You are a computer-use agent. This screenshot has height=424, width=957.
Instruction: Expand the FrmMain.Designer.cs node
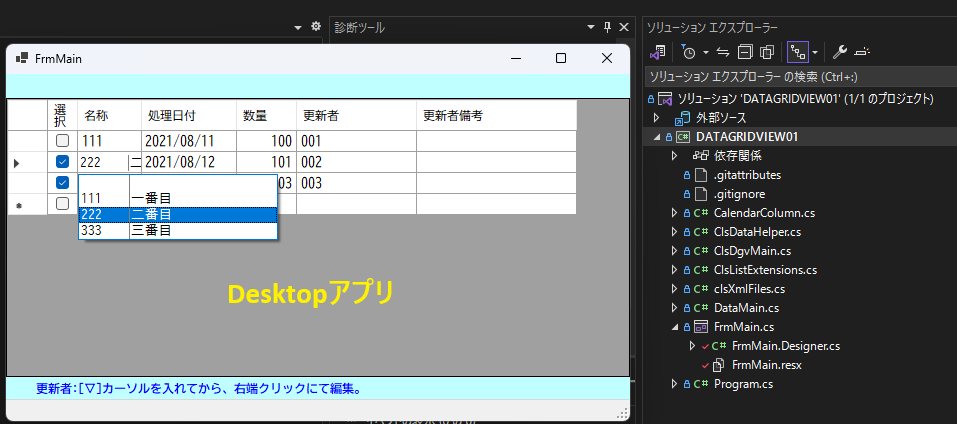pos(692,346)
